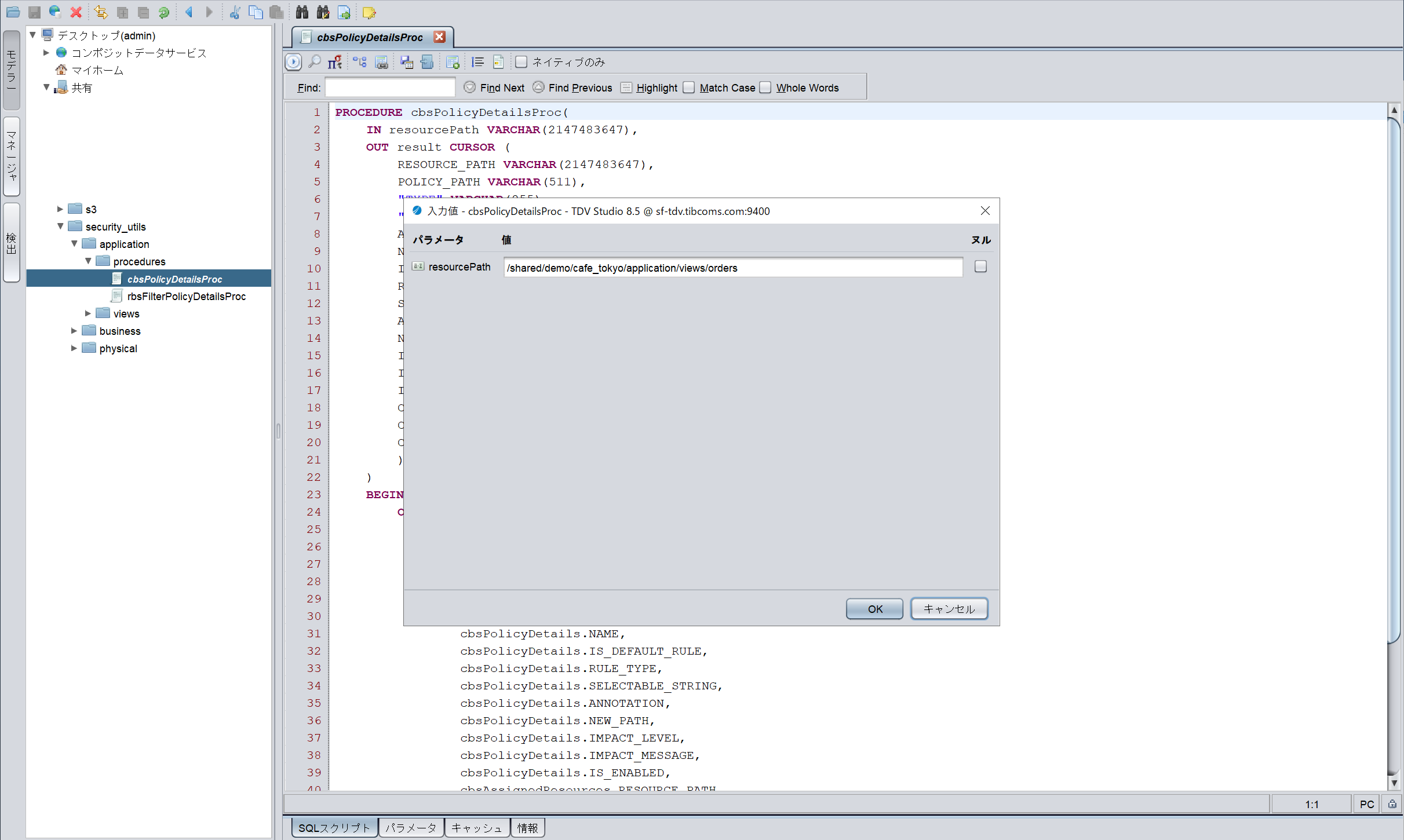Screen dimensions: 1404x840
Task: Expand the views folder
Action: tap(88, 313)
